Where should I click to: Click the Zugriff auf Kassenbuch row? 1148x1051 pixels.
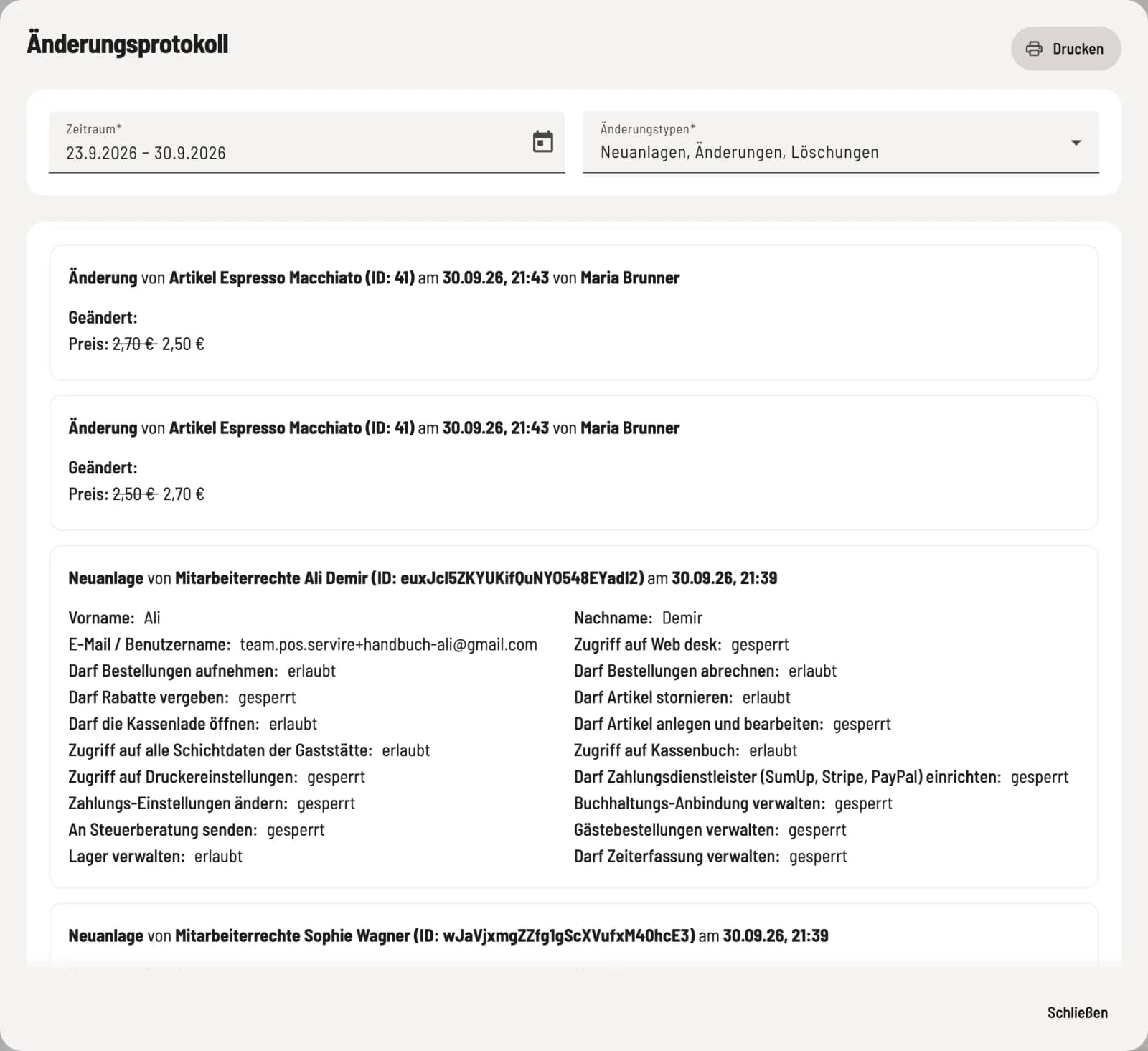tap(685, 750)
